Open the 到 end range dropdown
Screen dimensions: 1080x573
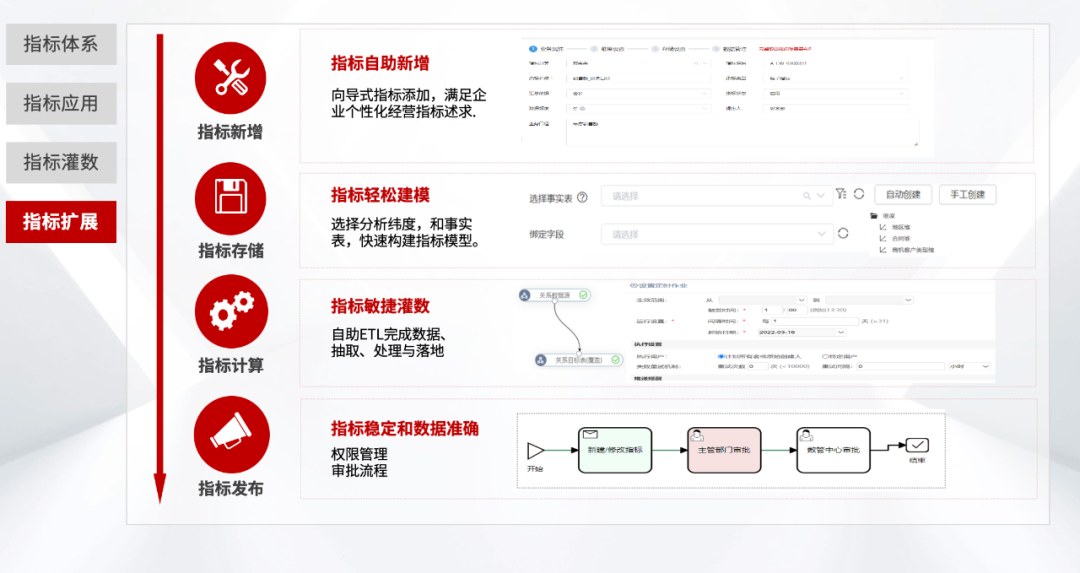[x=869, y=300]
